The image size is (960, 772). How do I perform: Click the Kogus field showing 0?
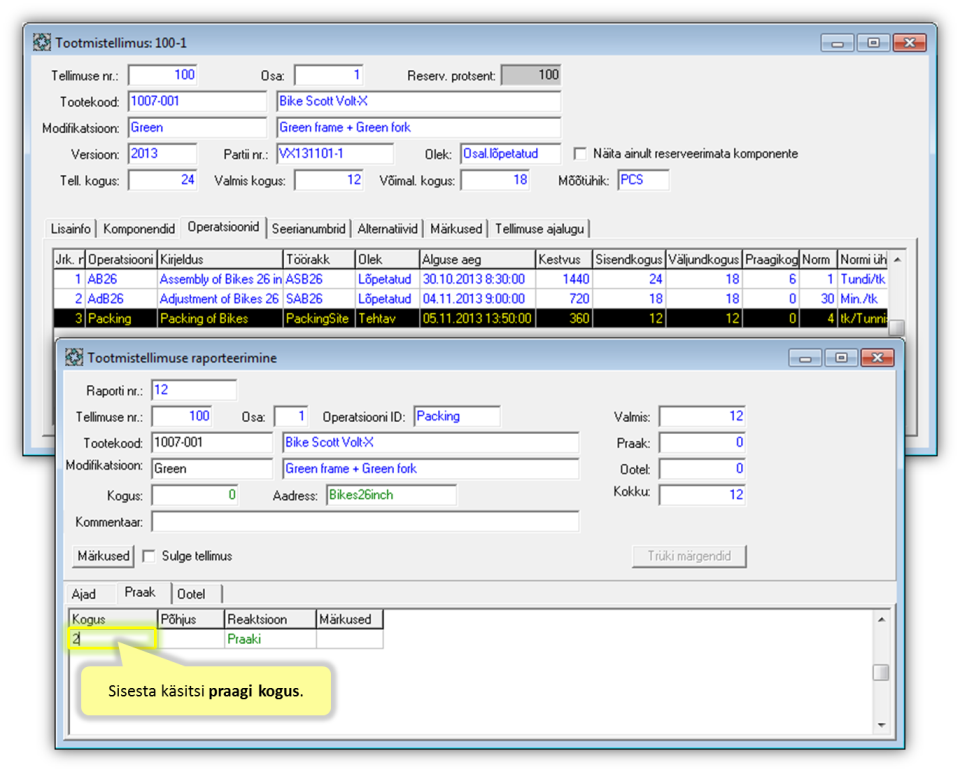click(195, 495)
